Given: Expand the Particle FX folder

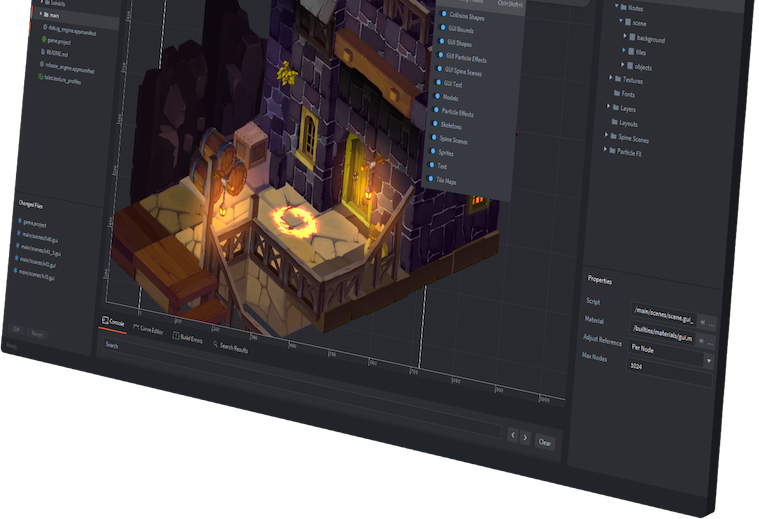Looking at the screenshot, I should (605, 149).
